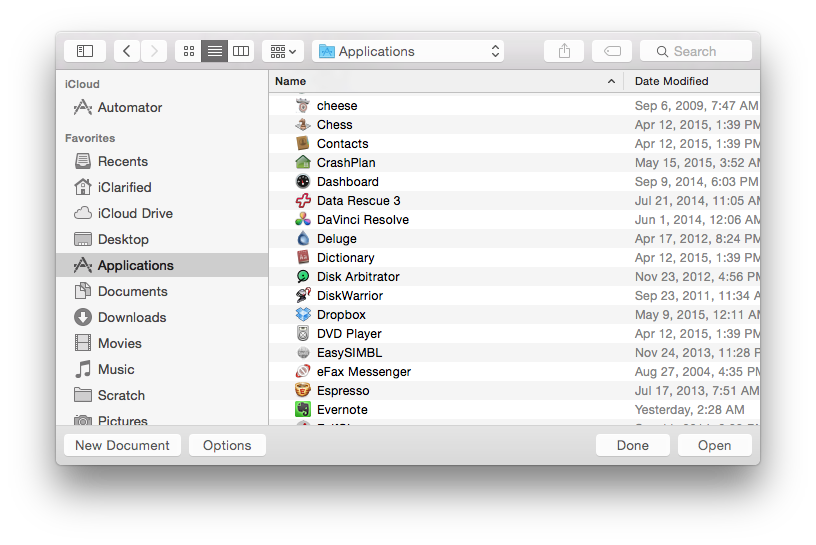Click the DiskWarrior app icon

[x=303, y=295]
